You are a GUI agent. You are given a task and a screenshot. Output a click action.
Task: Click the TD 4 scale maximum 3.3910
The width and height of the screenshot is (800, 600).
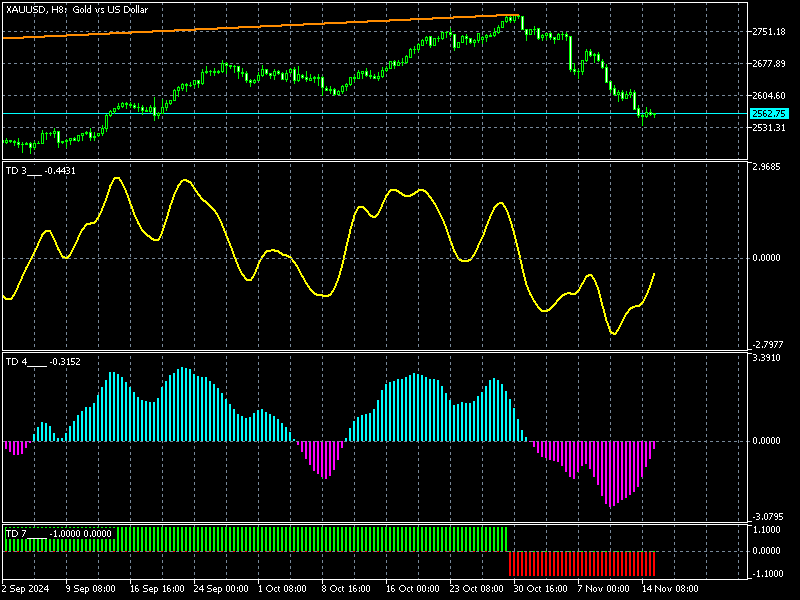766,358
